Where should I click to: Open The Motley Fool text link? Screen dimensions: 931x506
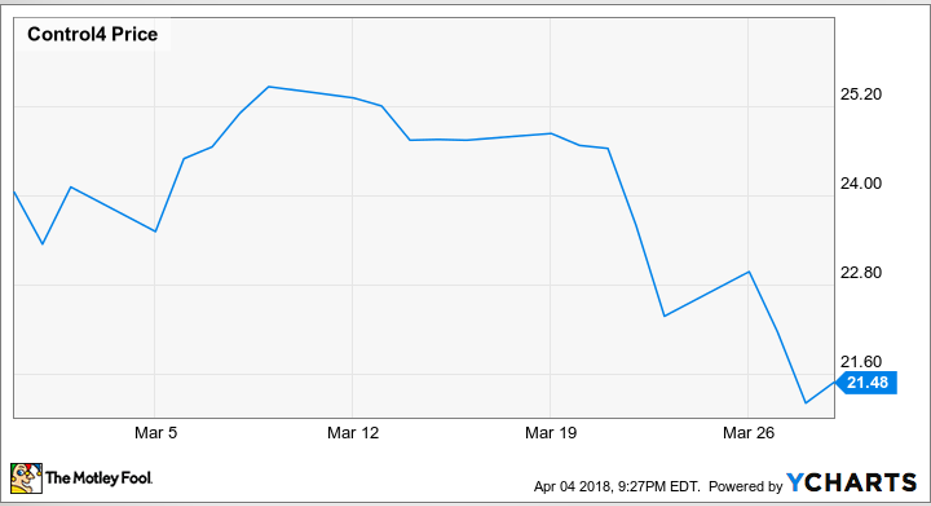coord(98,479)
